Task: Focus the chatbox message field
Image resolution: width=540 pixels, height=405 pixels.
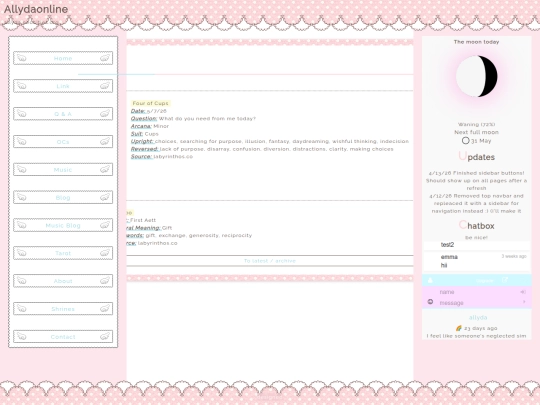Action: [479, 303]
